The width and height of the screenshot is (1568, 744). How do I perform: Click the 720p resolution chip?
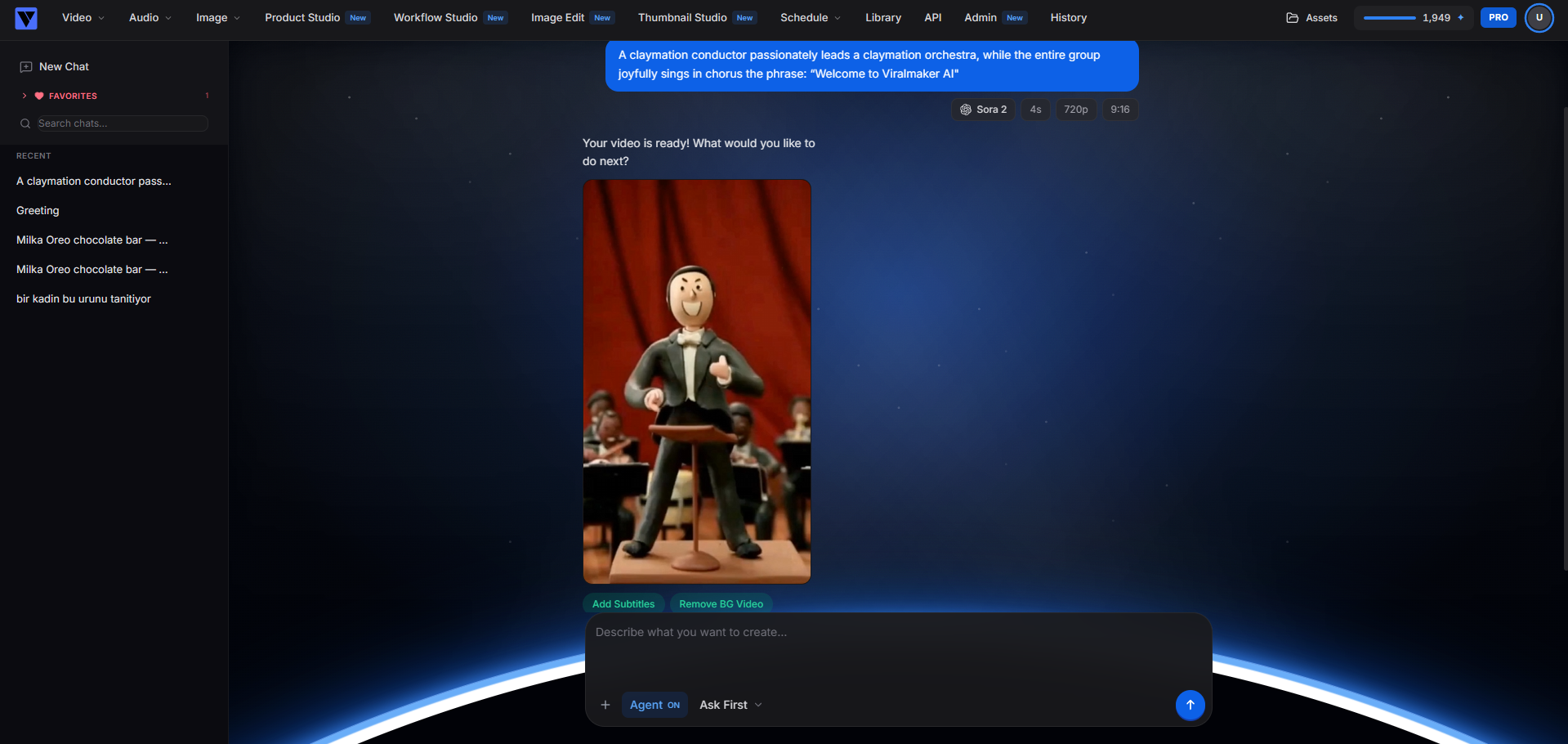[1075, 110]
